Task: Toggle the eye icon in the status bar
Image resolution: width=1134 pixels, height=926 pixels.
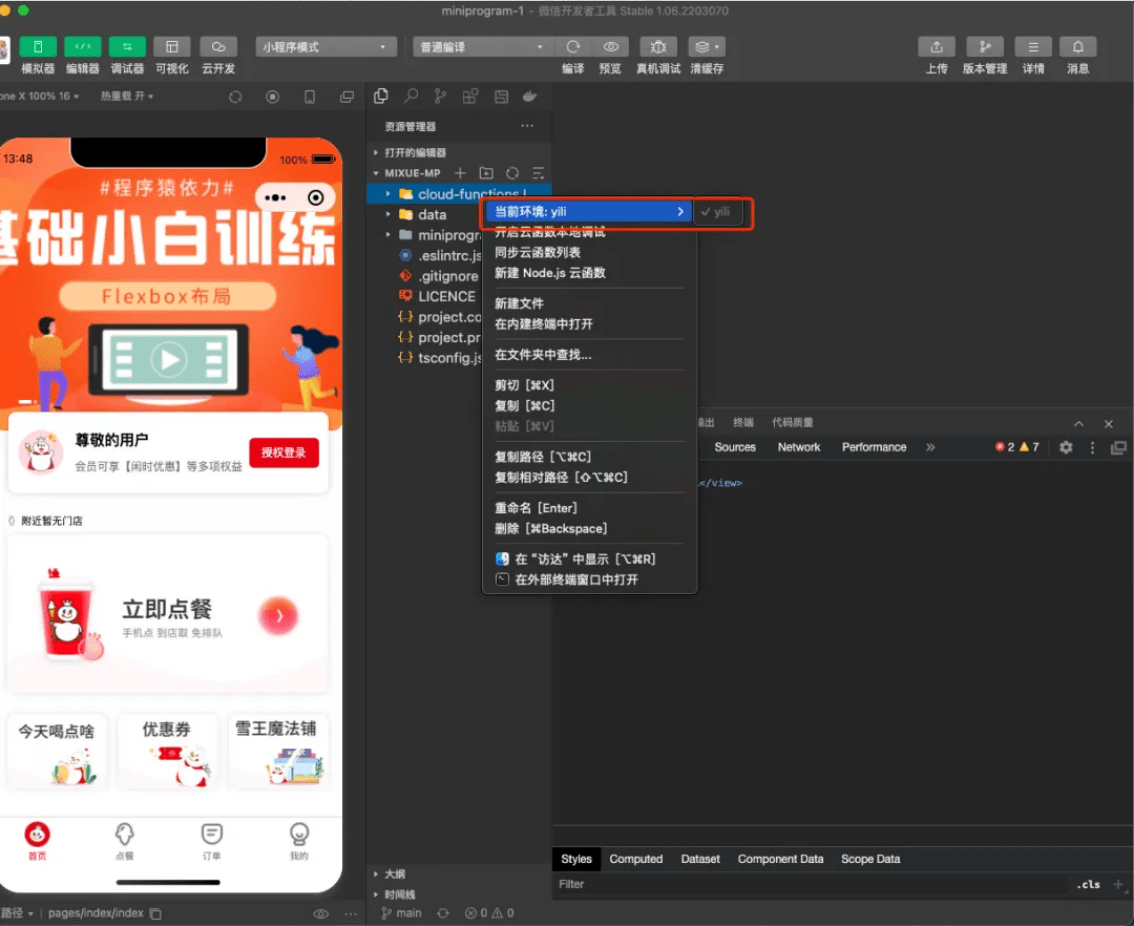Action: [x=320, y=912]
